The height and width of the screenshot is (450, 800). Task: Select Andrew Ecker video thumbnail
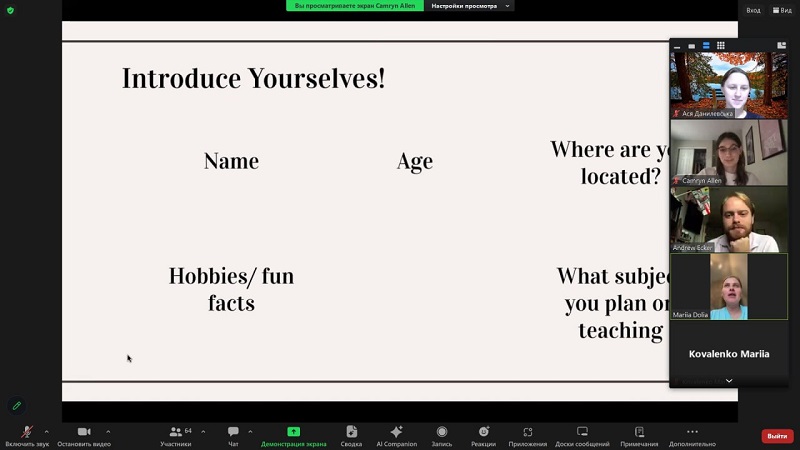point(729,219)
